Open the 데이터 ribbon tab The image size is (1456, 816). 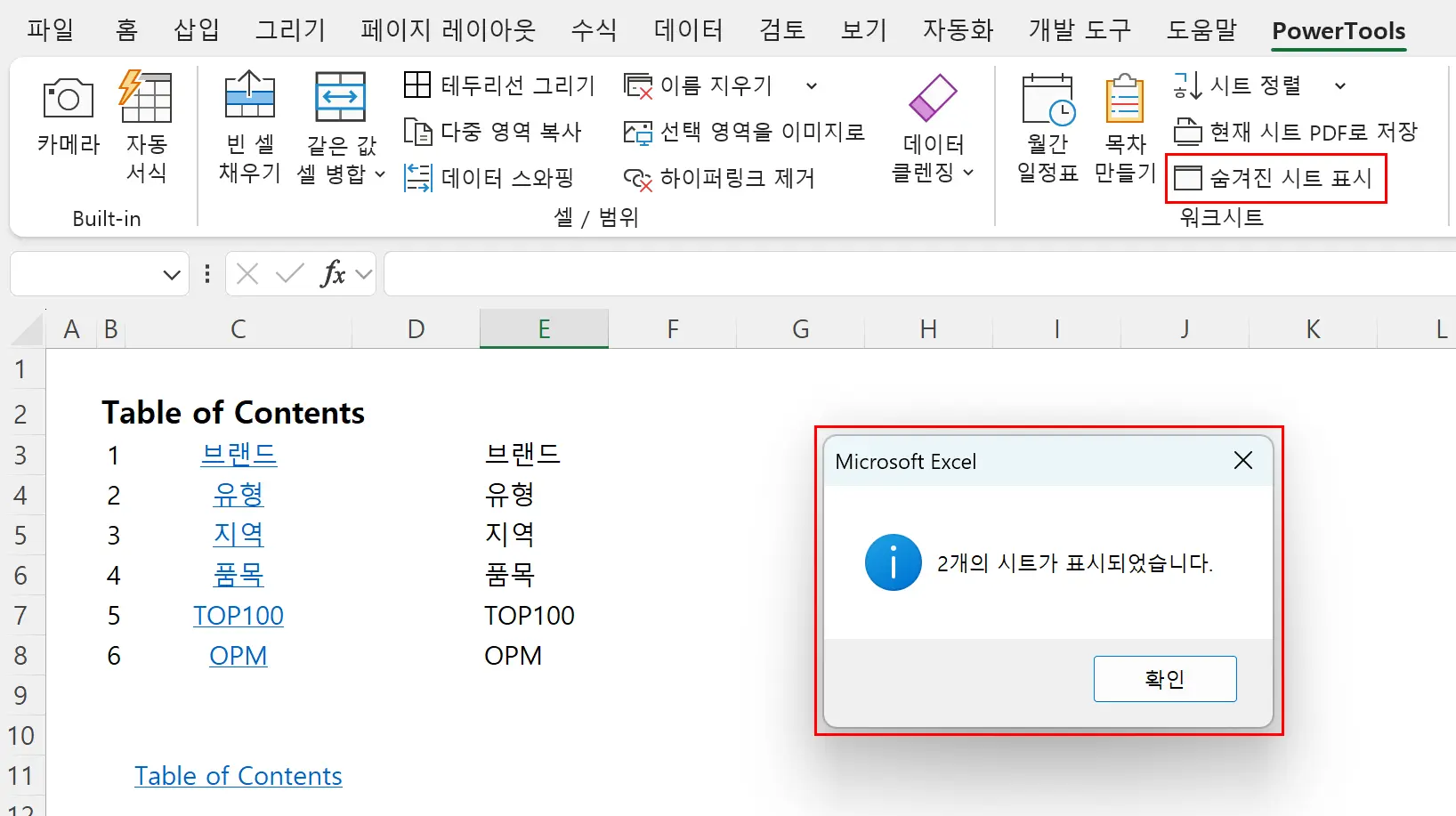pyautogui.click(x=687, y=29)
